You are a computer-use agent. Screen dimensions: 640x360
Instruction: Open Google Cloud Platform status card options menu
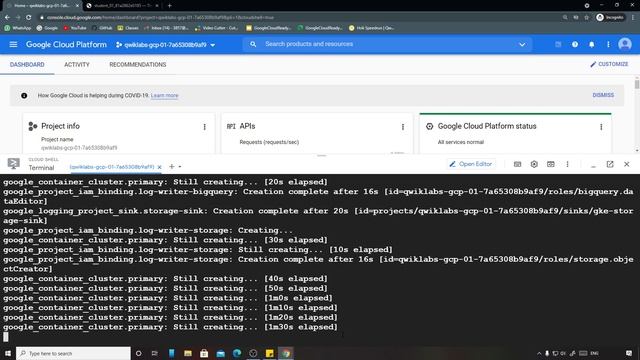[x=601, y=127]
